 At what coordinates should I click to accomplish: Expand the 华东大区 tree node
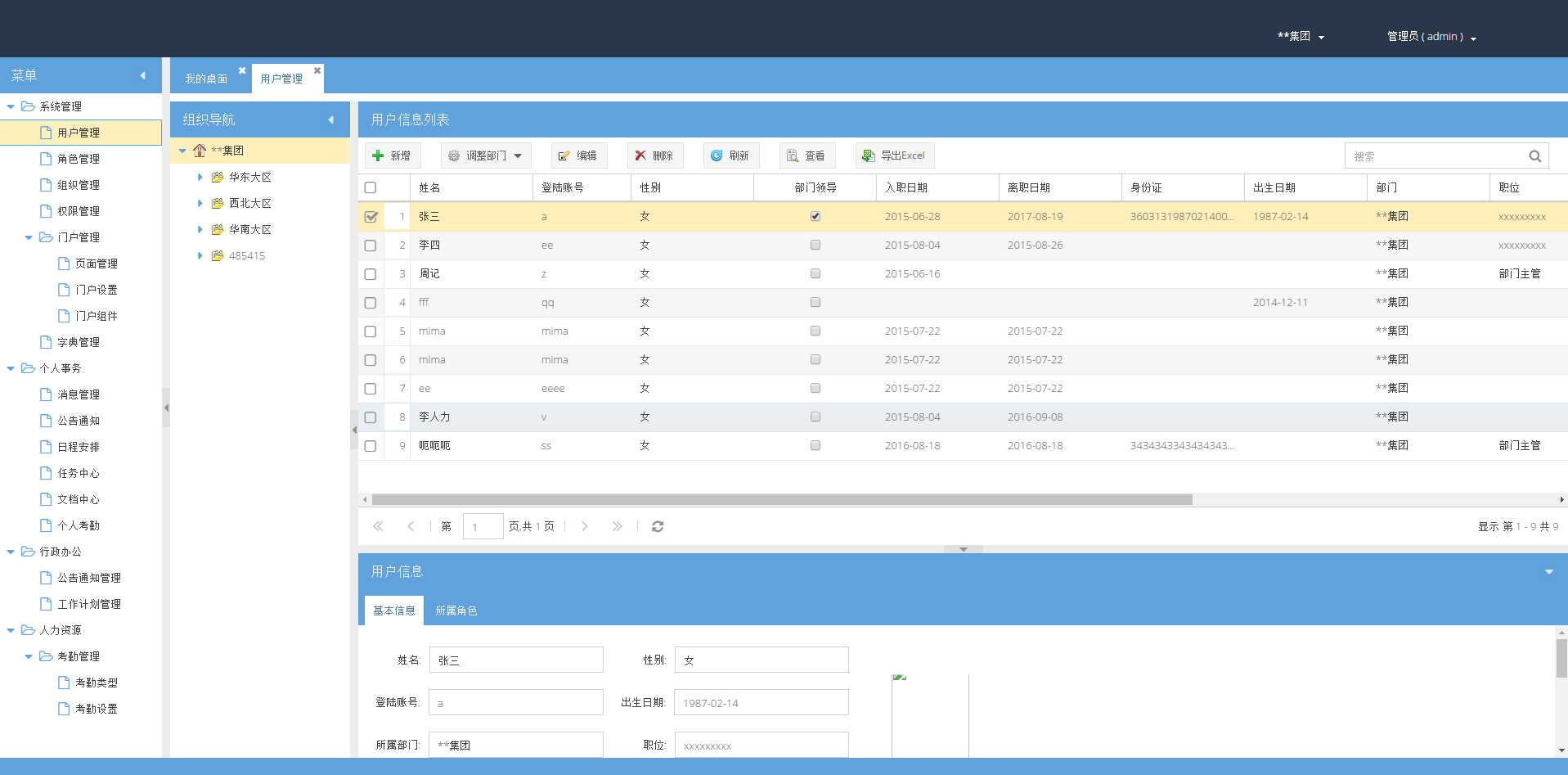point(200,177)
